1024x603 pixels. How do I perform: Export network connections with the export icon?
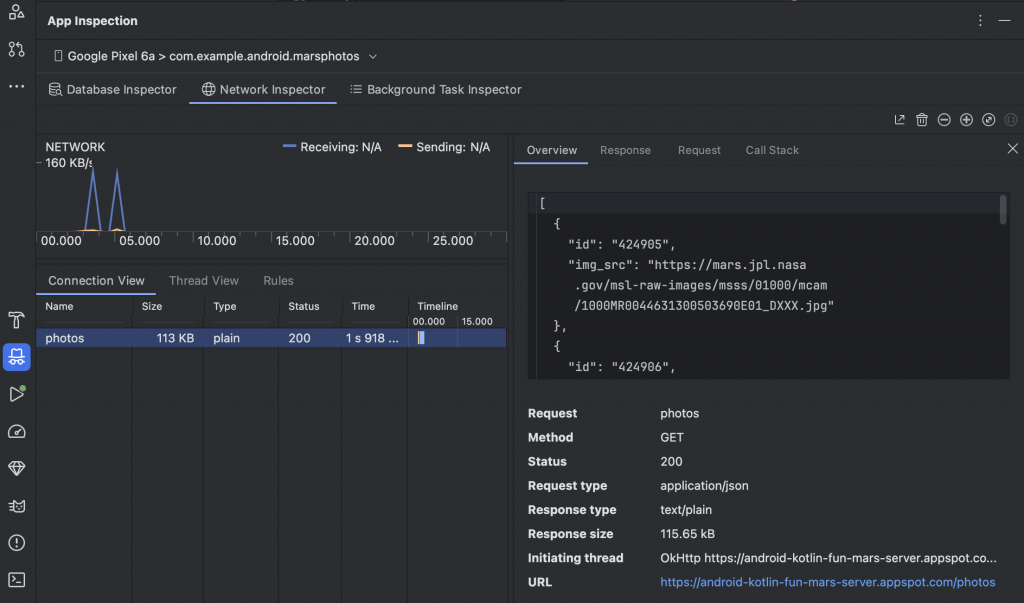point(900,120)
